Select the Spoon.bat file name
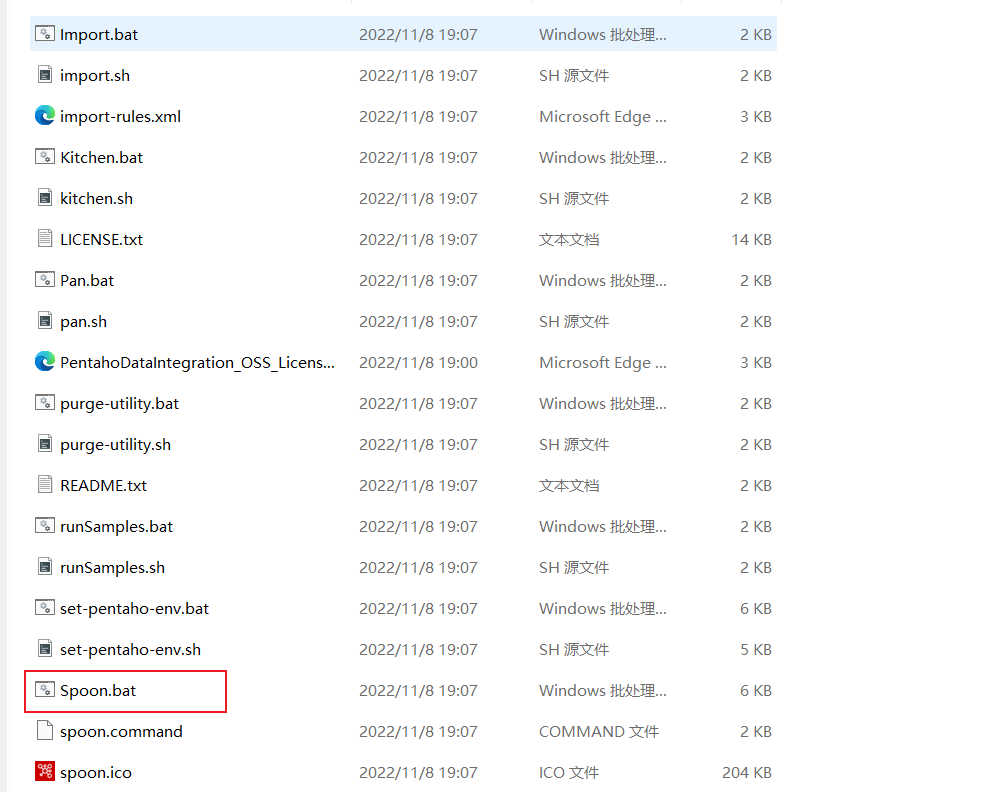The width and height of the screenshot is (1000, 799). click(98, 691)
